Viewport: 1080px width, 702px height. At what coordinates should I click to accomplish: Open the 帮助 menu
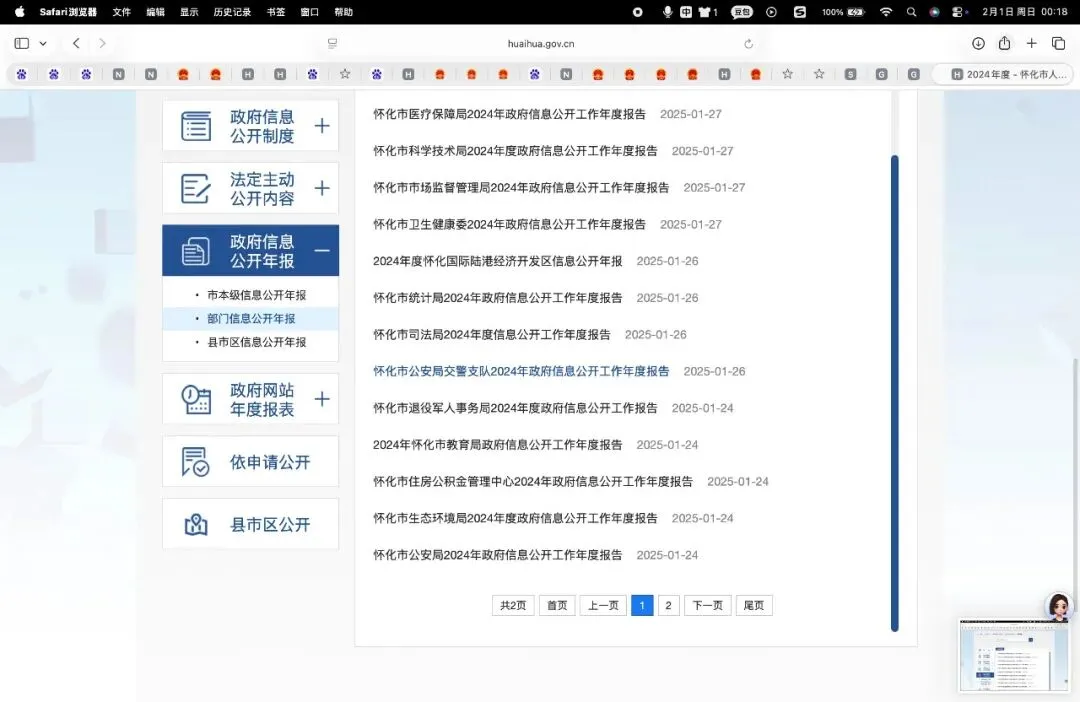tap(344, 12)
